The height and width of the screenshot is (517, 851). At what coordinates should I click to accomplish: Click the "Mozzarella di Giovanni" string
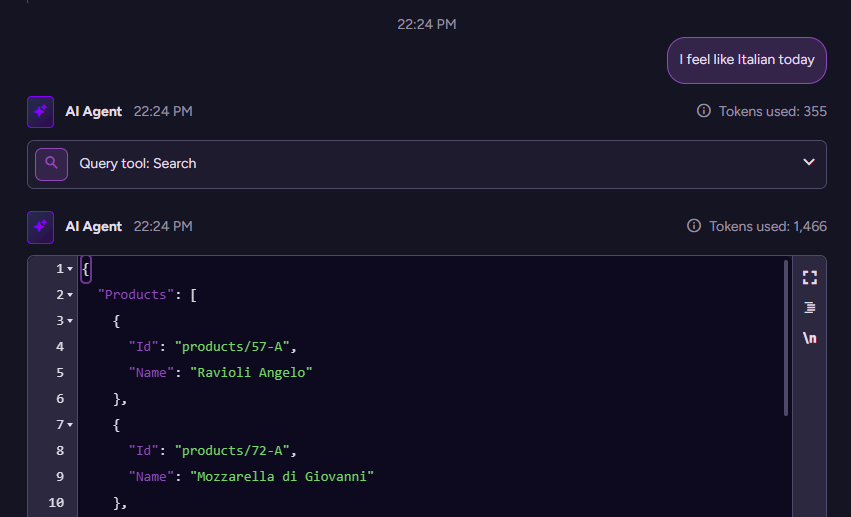click(282, 476)
